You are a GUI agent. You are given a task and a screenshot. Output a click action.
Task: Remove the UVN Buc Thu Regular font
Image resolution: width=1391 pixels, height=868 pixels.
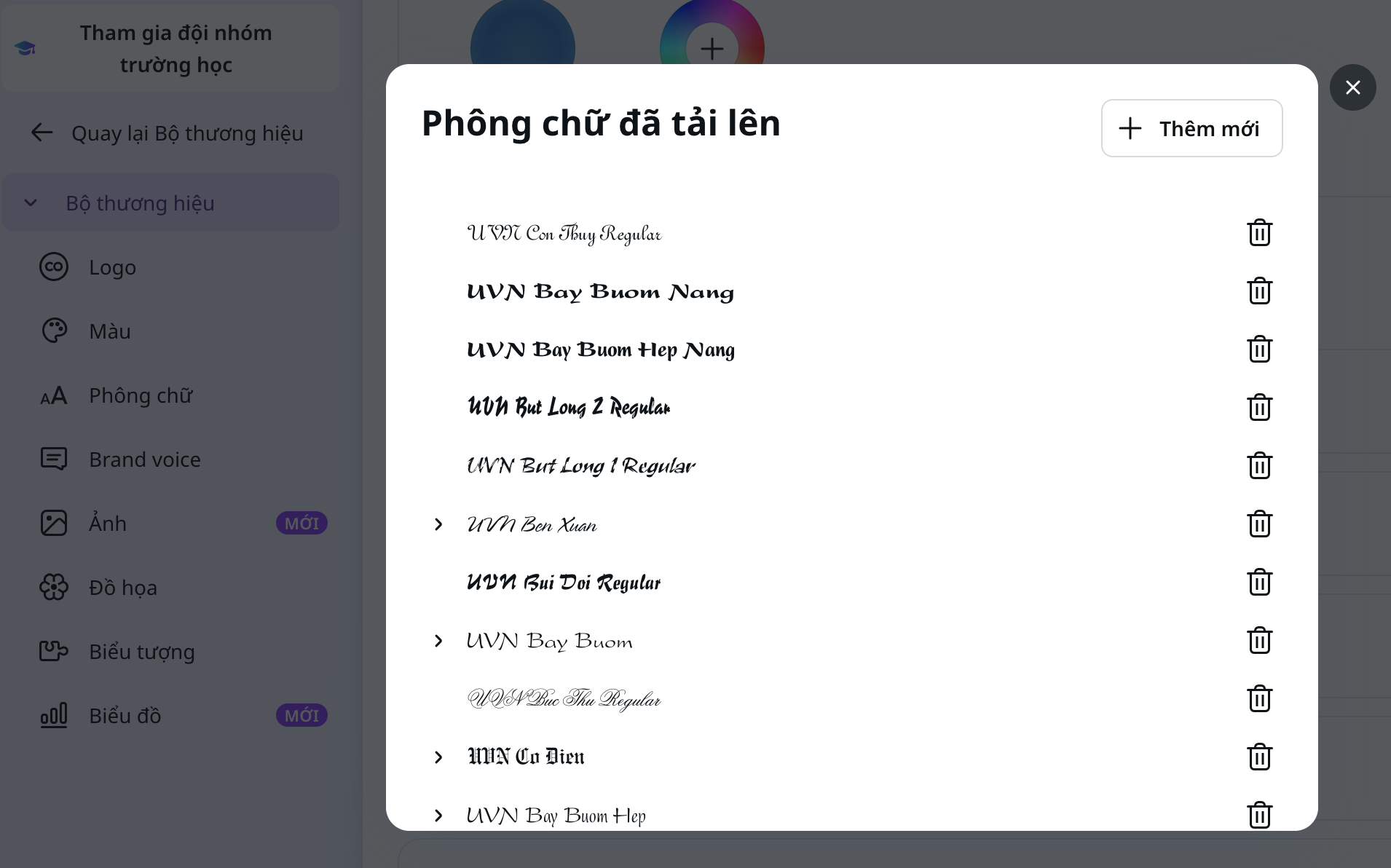point(1259,698)
